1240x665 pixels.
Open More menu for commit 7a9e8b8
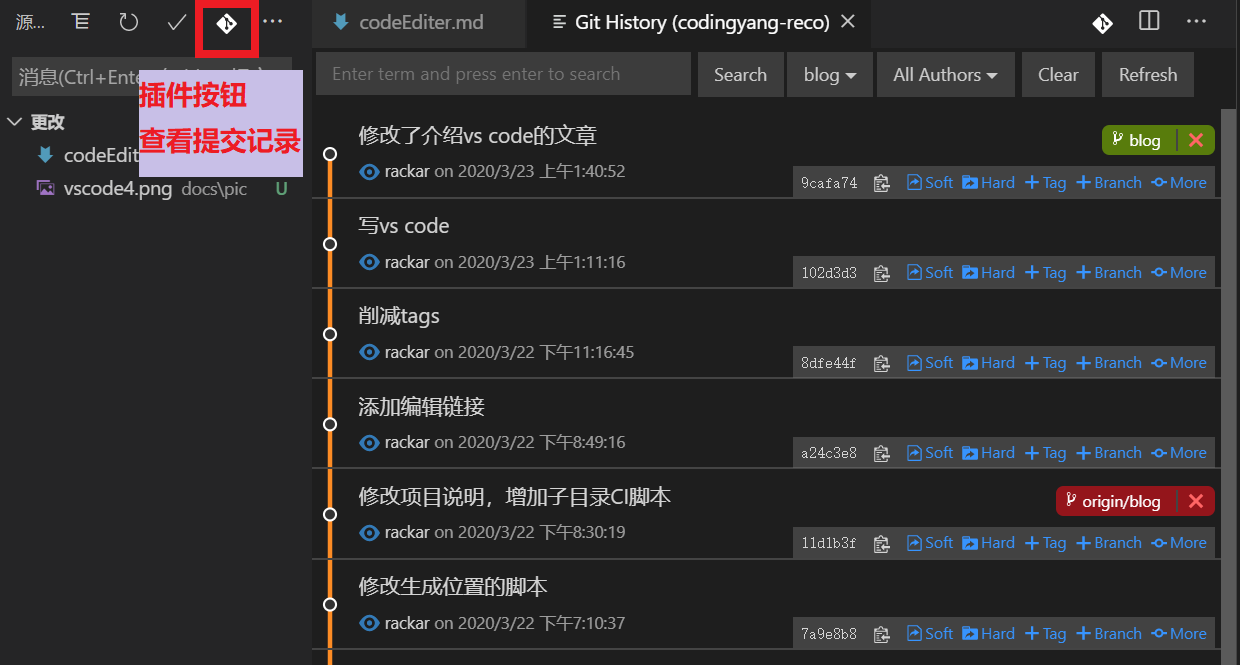1179,634
